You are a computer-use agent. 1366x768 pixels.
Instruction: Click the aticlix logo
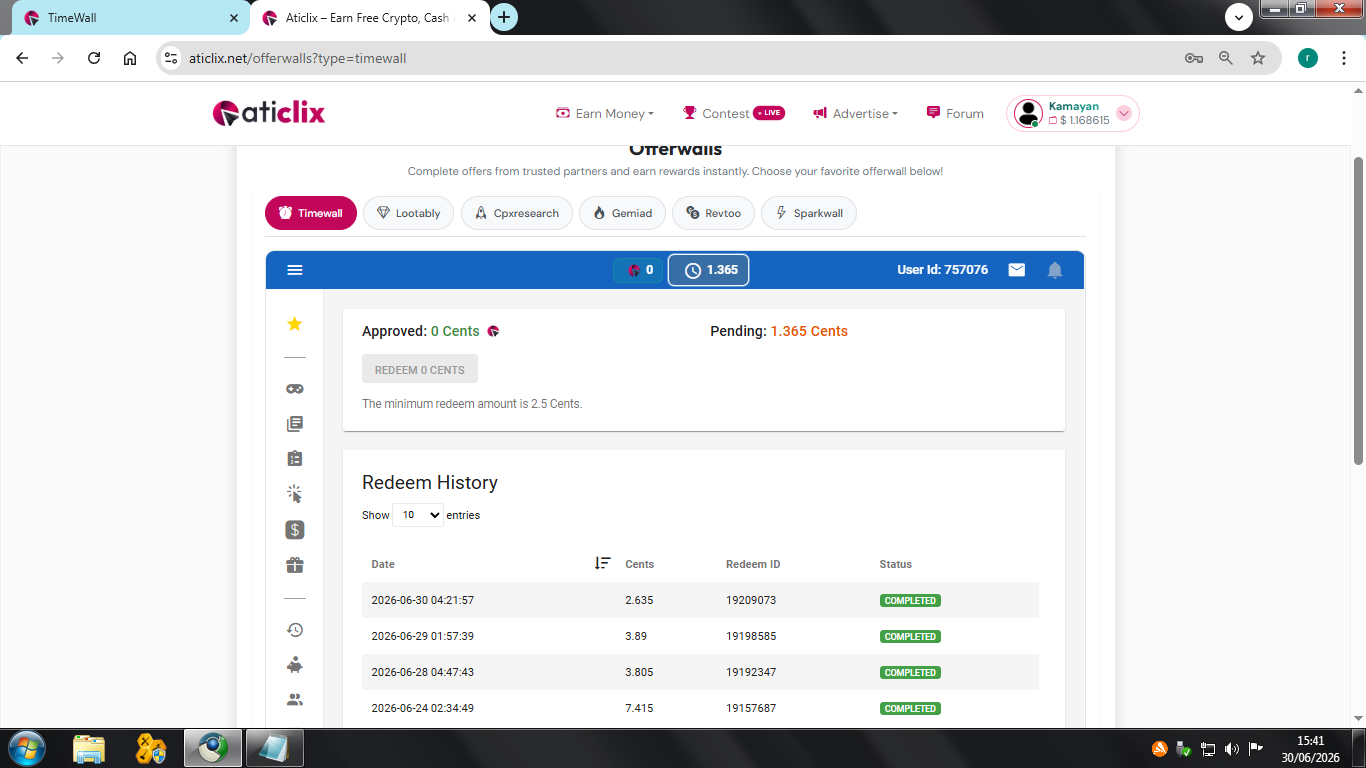tap(269, 113)
